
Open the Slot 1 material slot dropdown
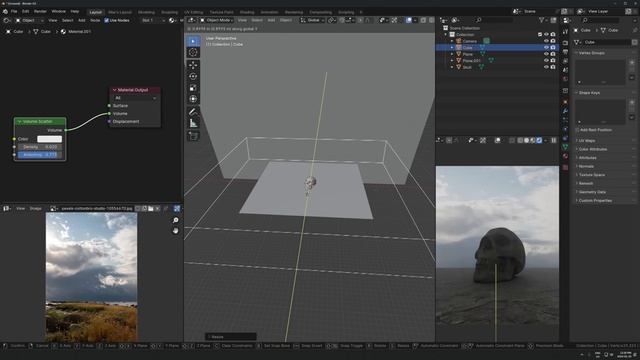(153, 20)
